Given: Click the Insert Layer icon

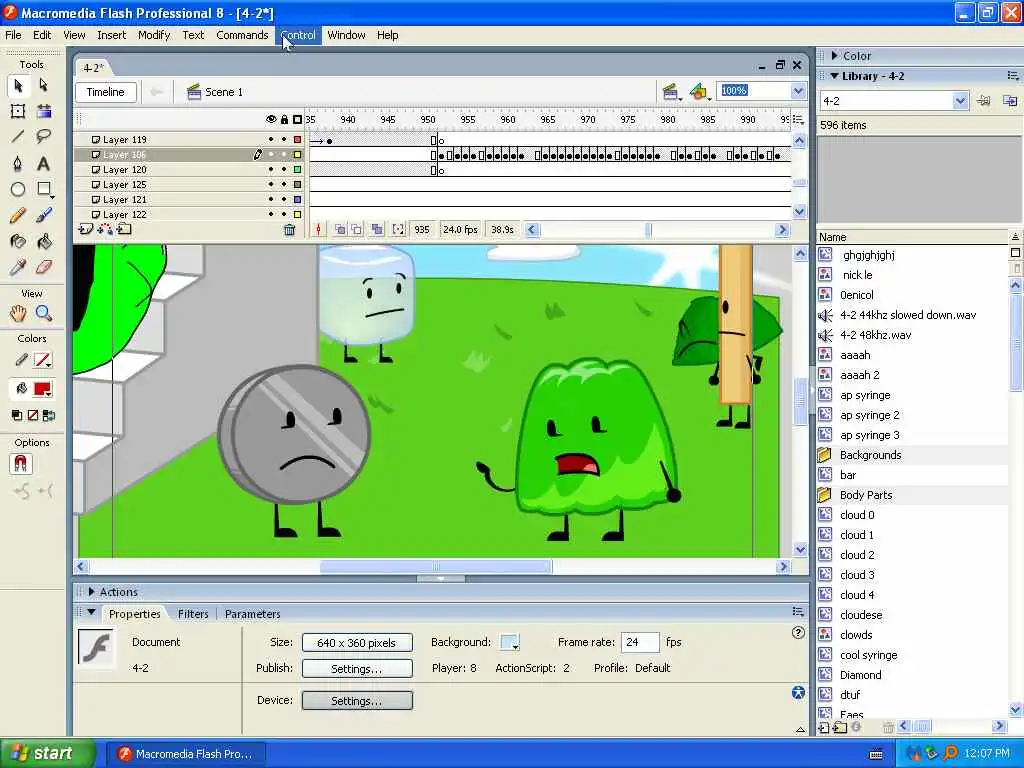Looking at the screenshot, I should 86,229.
